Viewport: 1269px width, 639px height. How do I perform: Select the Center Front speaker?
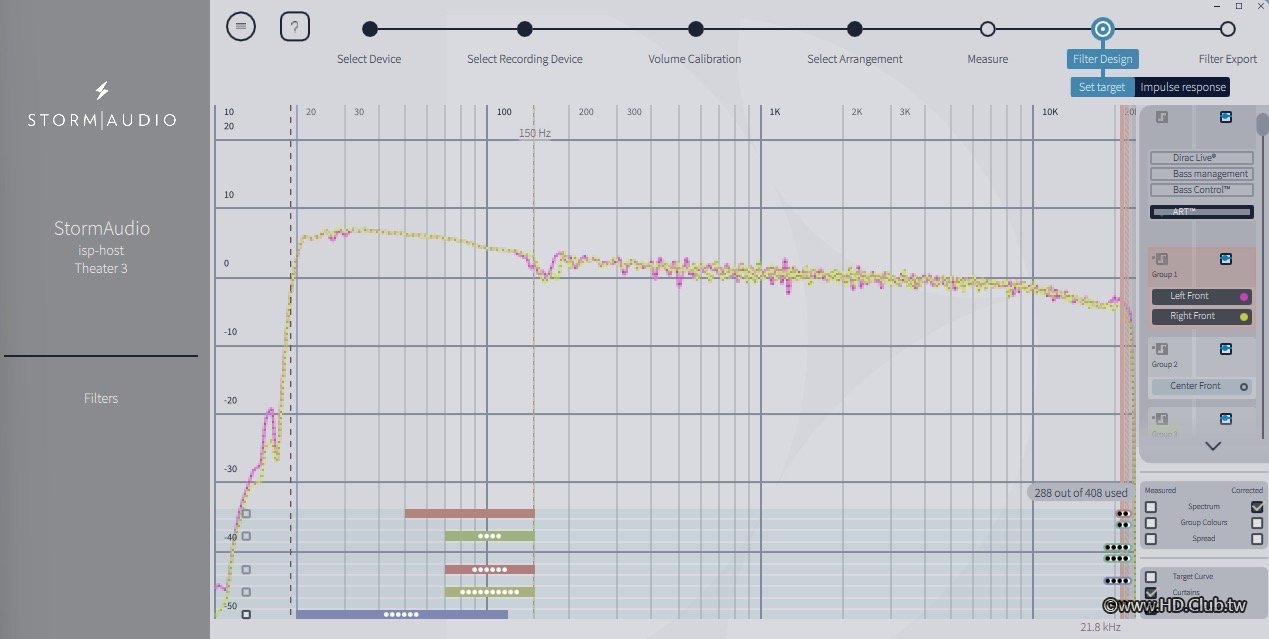coord(1201,386)
